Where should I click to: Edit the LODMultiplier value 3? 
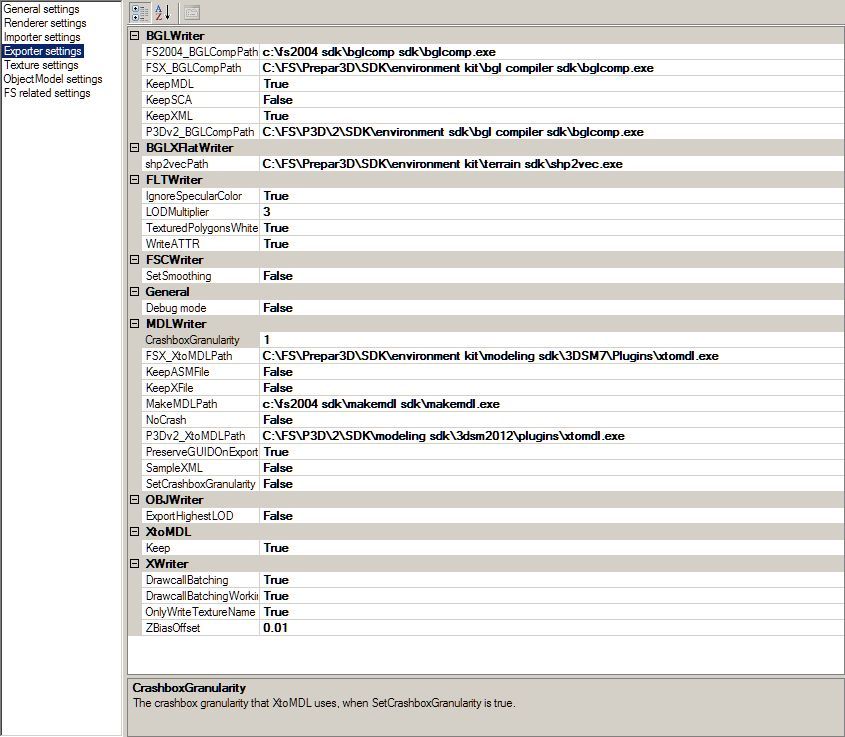[551, 212]
